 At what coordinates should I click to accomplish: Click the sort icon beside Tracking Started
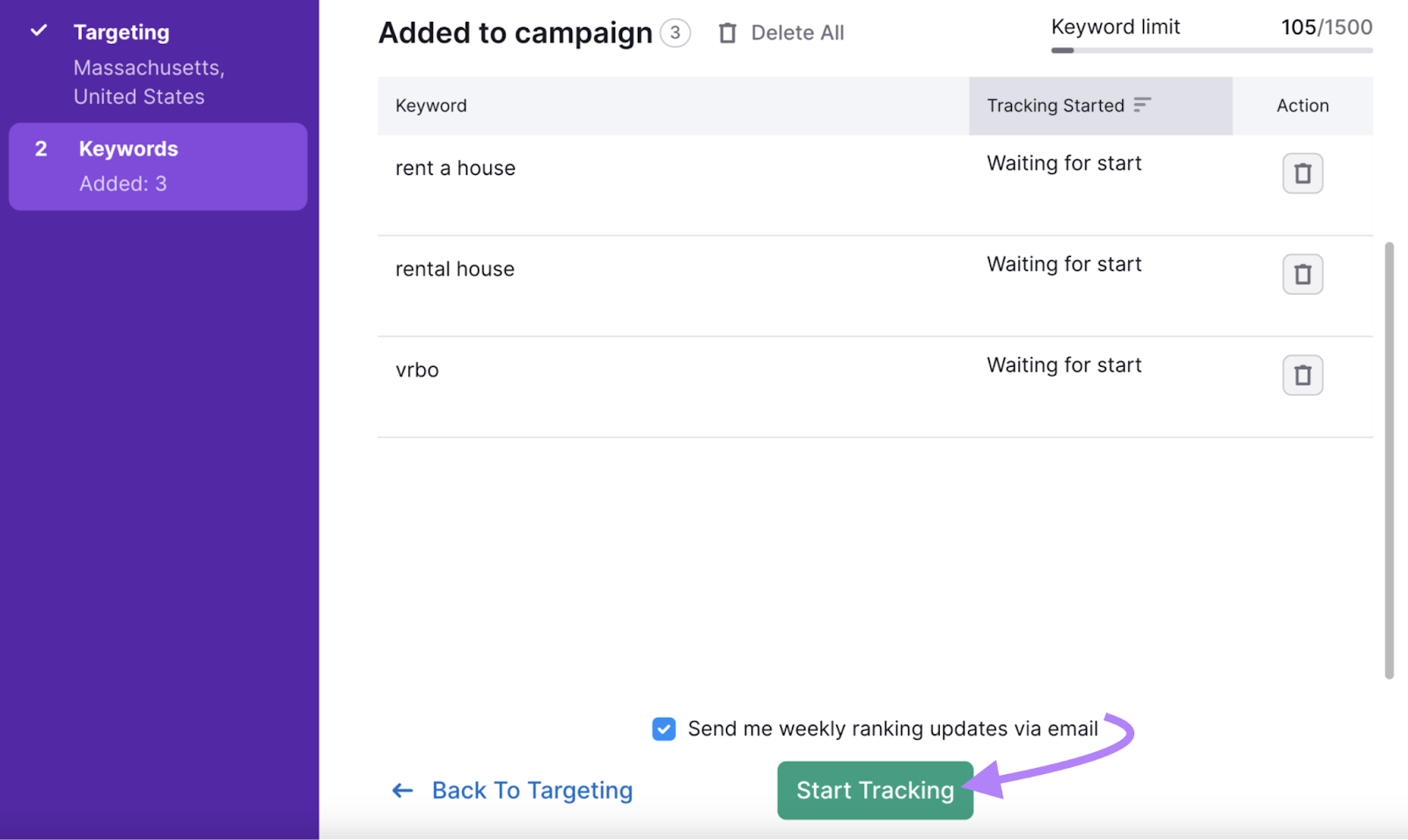click(1142, 105)
